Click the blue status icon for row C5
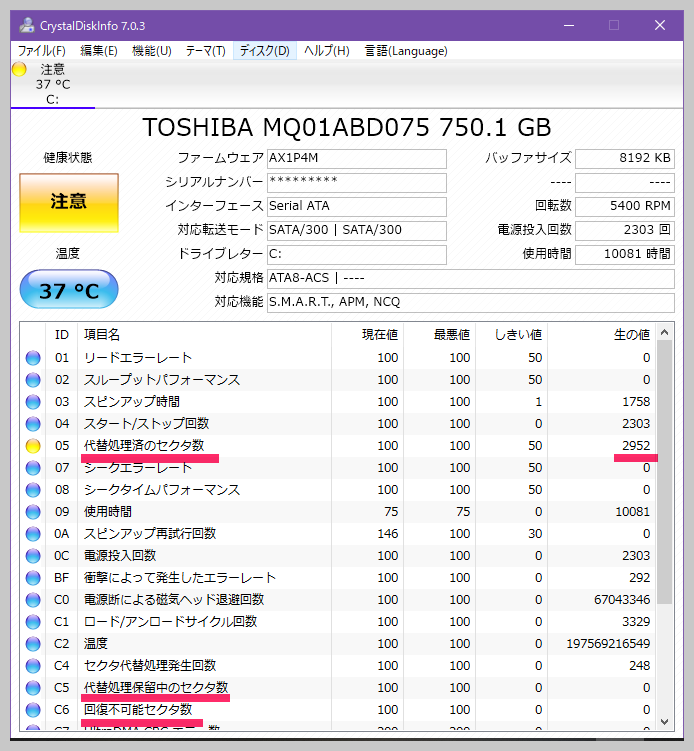This screenshot has height=751, width=694. [33, 688]
